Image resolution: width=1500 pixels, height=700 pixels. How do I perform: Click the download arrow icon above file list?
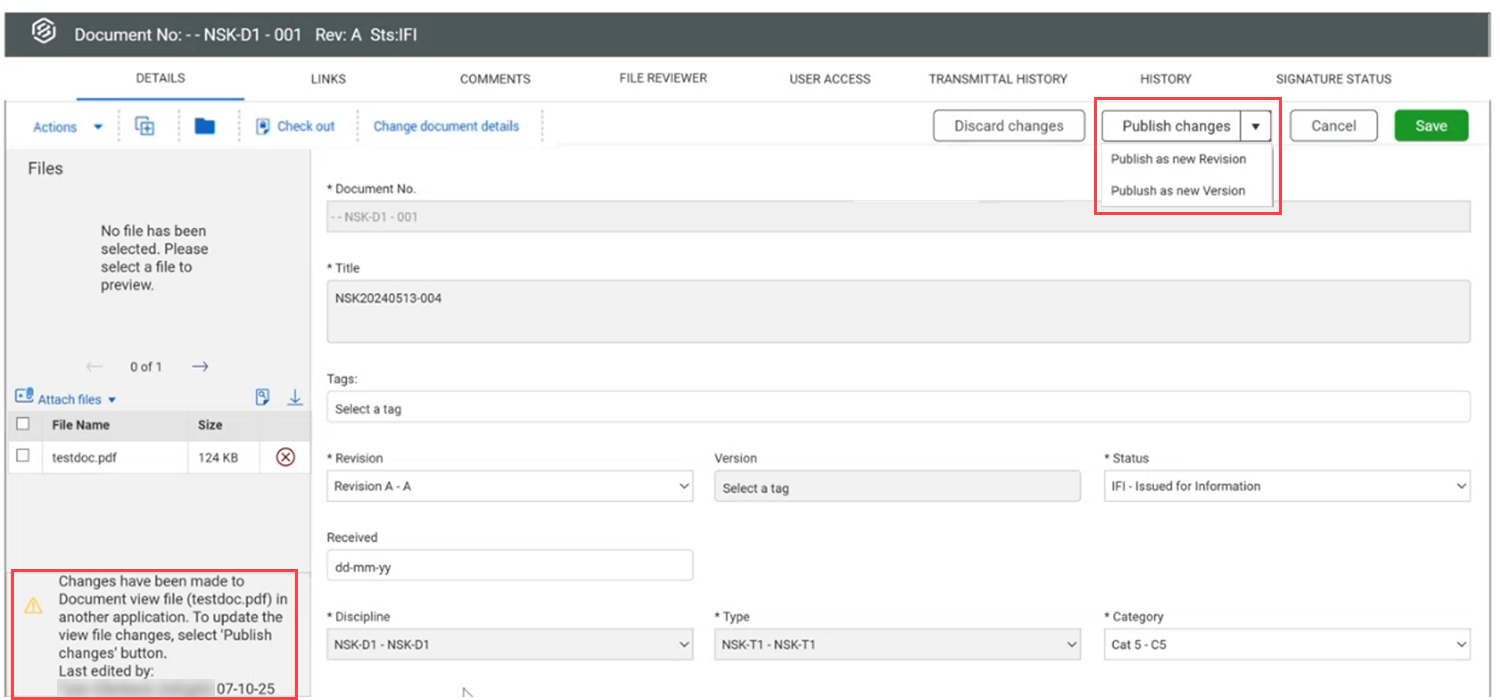point(295,398)
